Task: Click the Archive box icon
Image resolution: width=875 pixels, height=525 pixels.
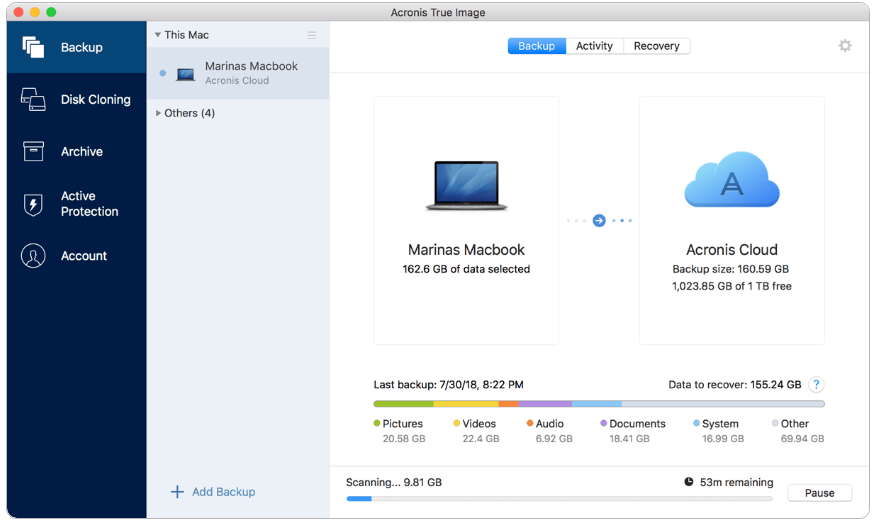Action: click(x=33, y=151)
